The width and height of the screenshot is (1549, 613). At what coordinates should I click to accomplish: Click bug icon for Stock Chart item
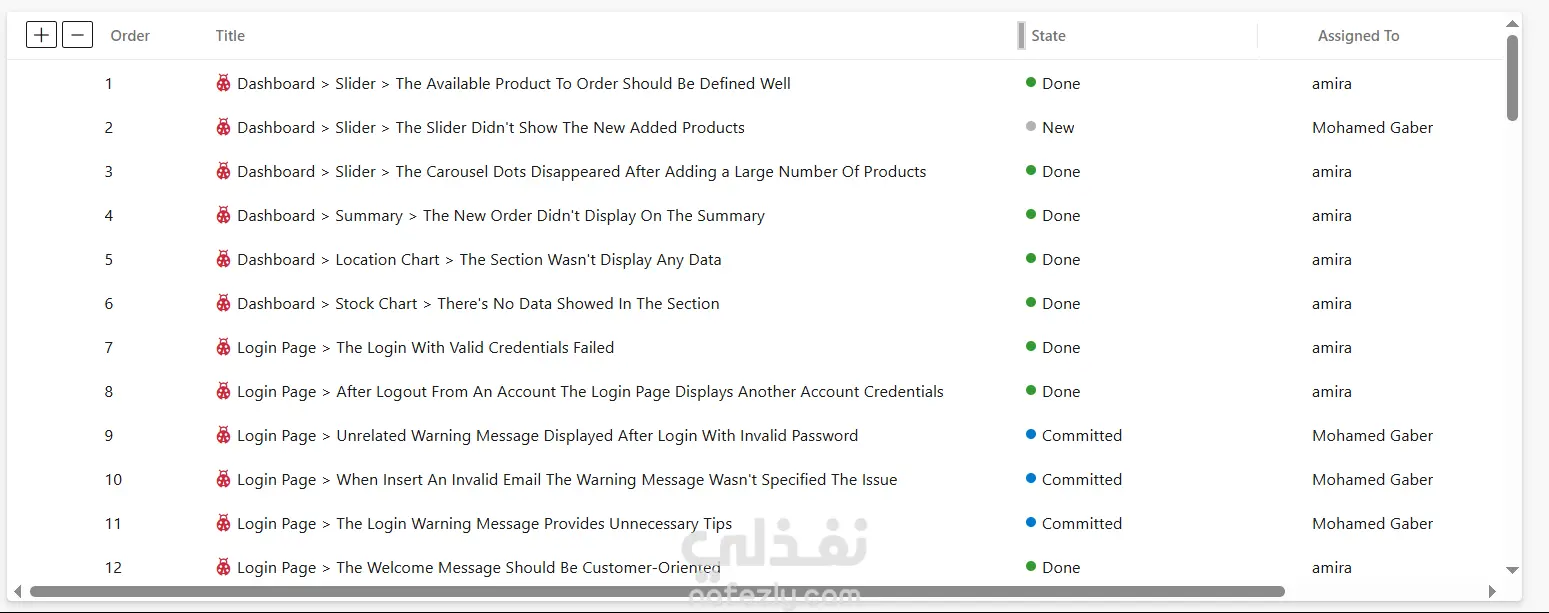pos(224,303)
